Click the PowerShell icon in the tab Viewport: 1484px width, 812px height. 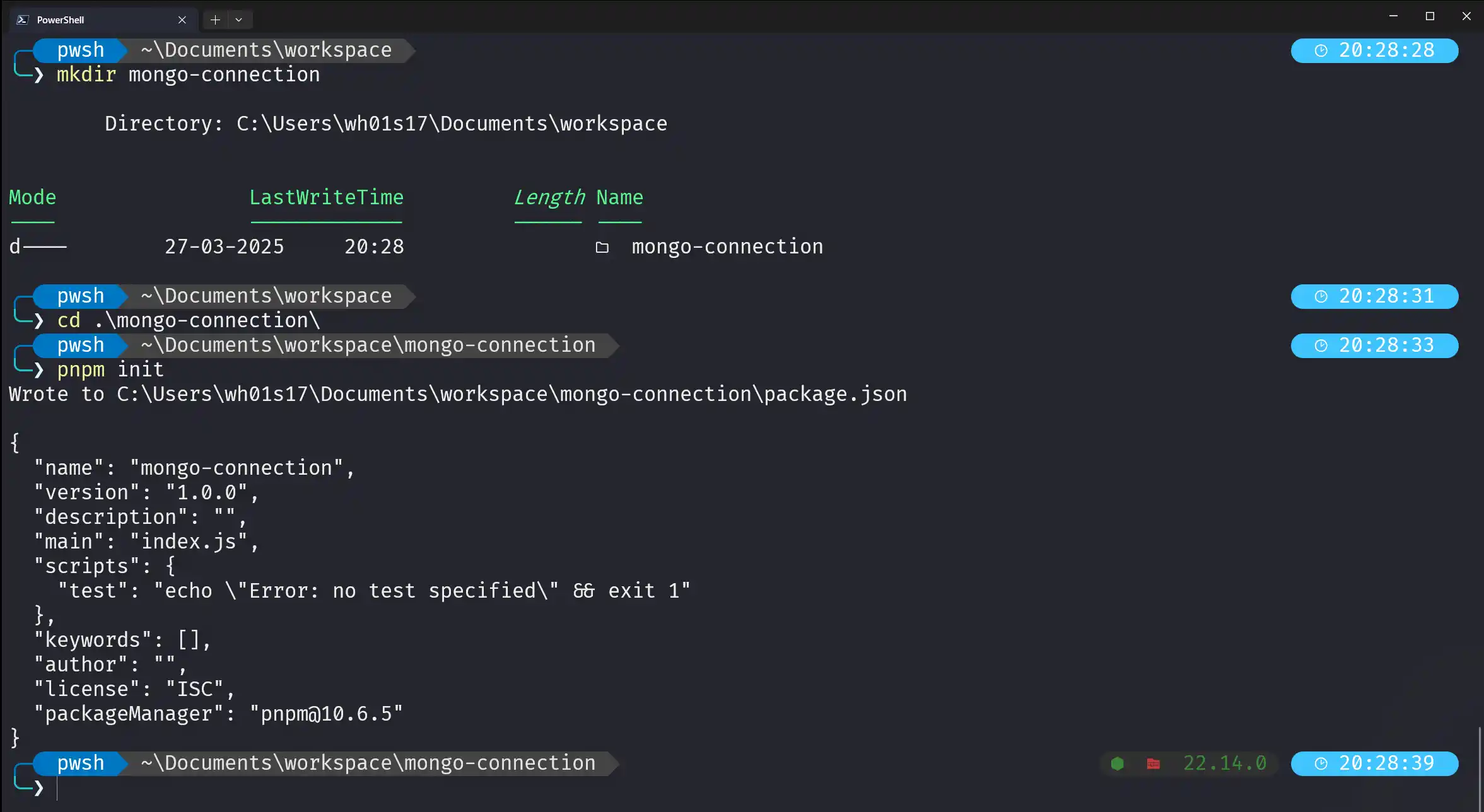tap(23, 20)
